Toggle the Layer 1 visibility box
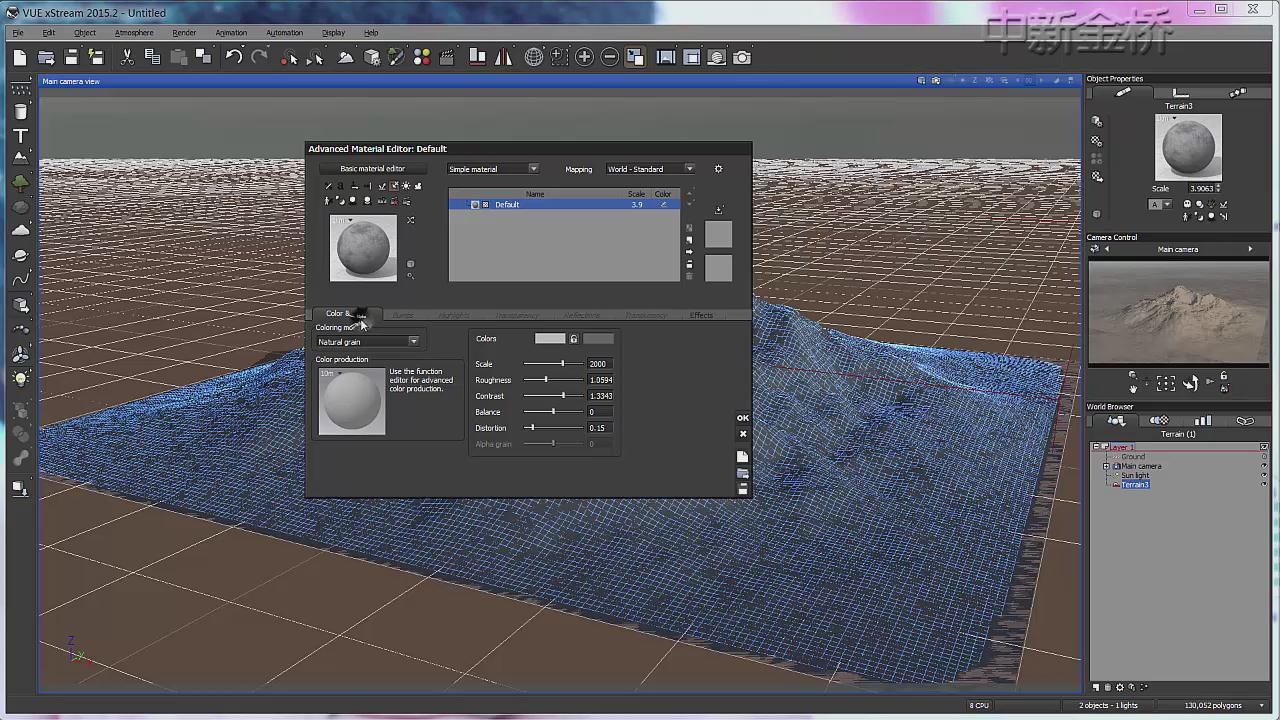 1264,447
